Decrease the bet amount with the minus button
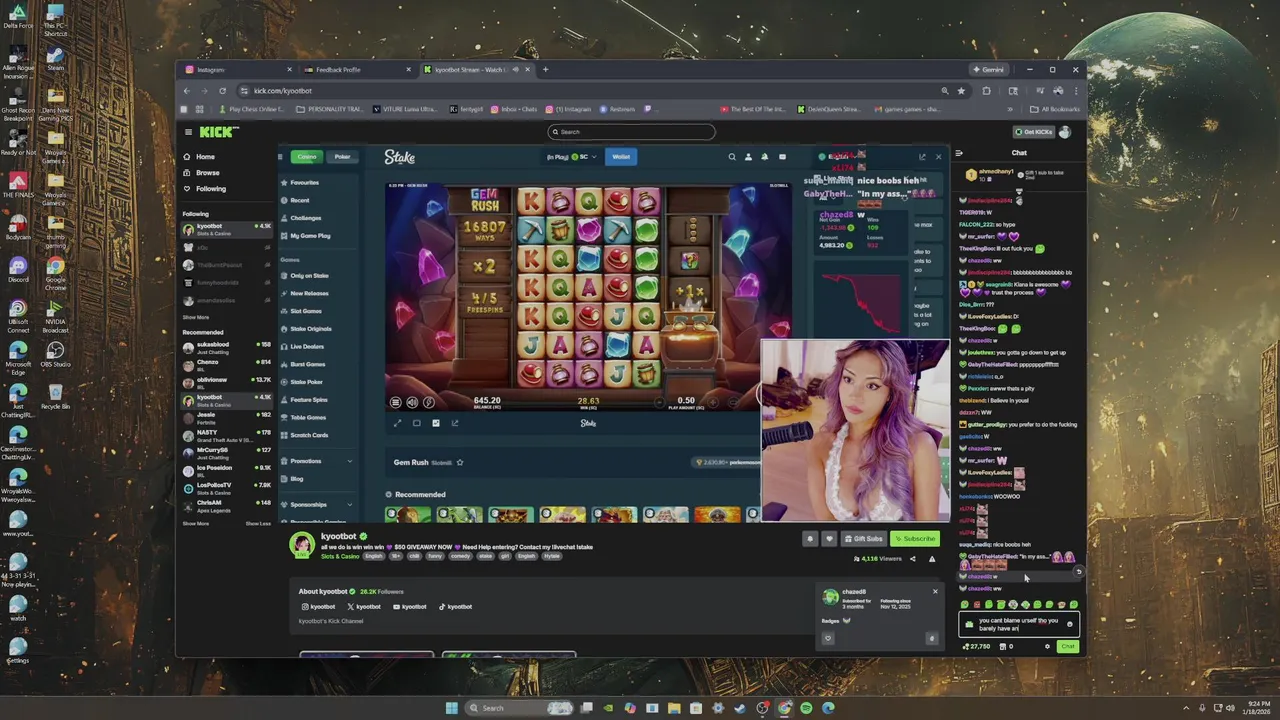 [x=659, y=402]
